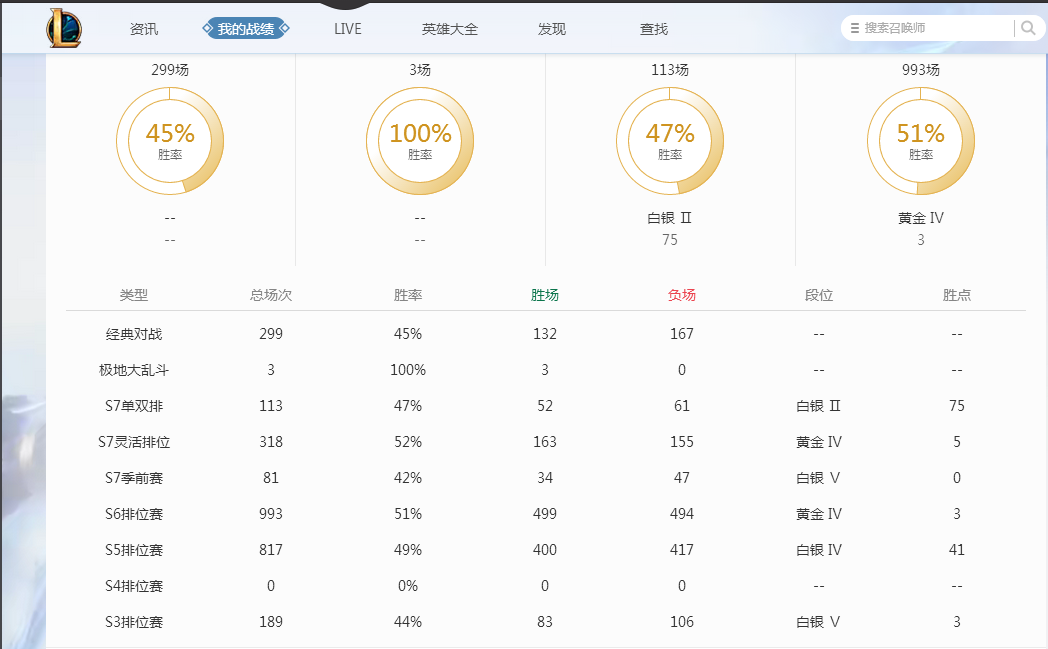The image size is (1048, 649).
Task: Click the 段位 column header
Action: [819, 295]
